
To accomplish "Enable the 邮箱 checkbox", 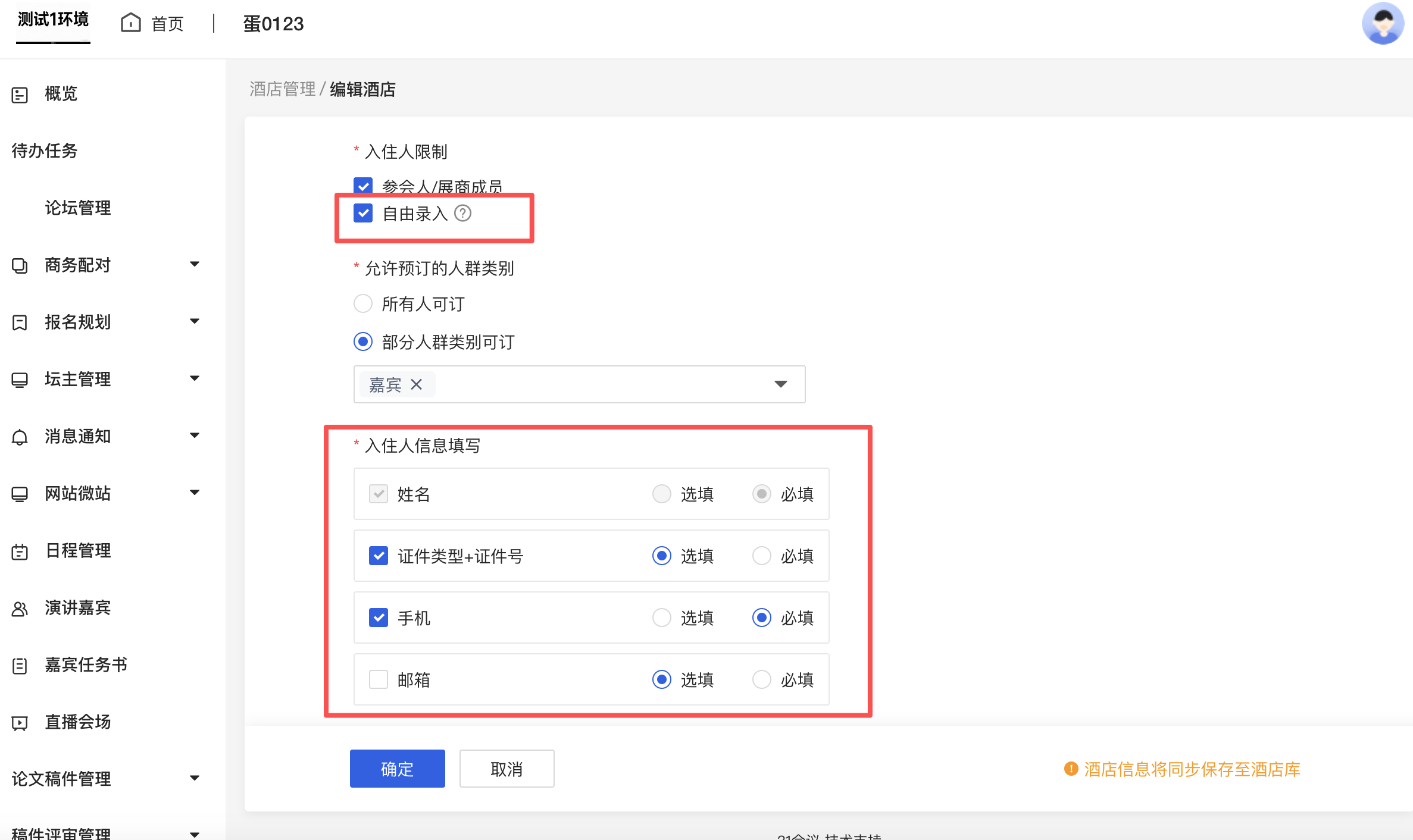I will tap(379, 679).
